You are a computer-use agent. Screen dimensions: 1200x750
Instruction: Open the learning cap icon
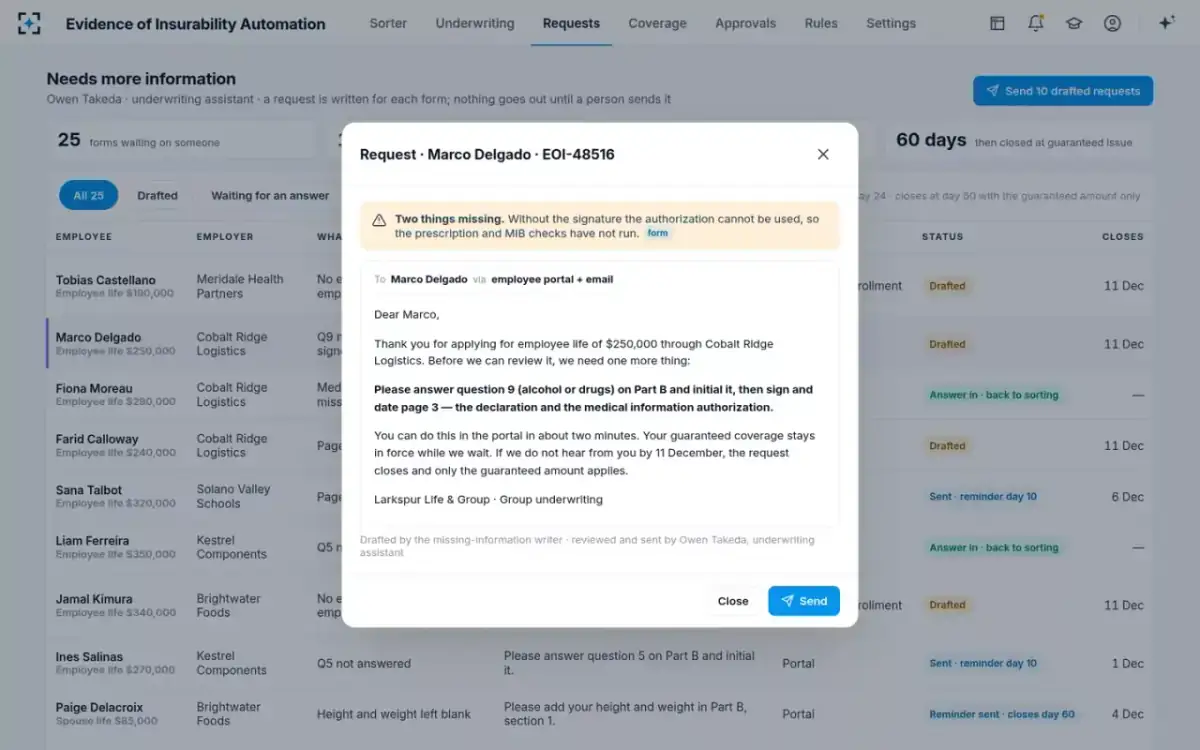tap(1074, 23)
